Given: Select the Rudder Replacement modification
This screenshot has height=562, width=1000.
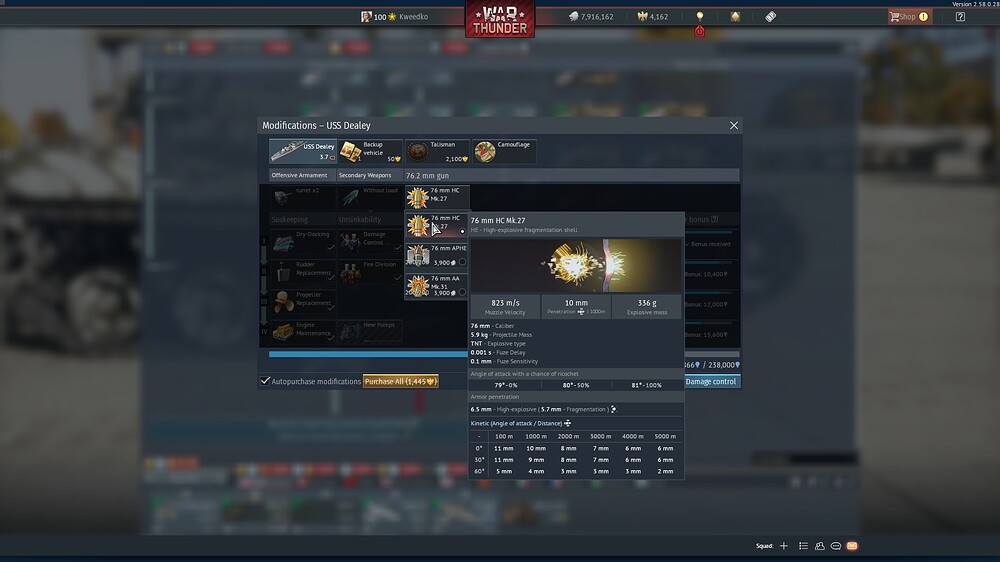Looking at the screenshot, I should (303, 272).
